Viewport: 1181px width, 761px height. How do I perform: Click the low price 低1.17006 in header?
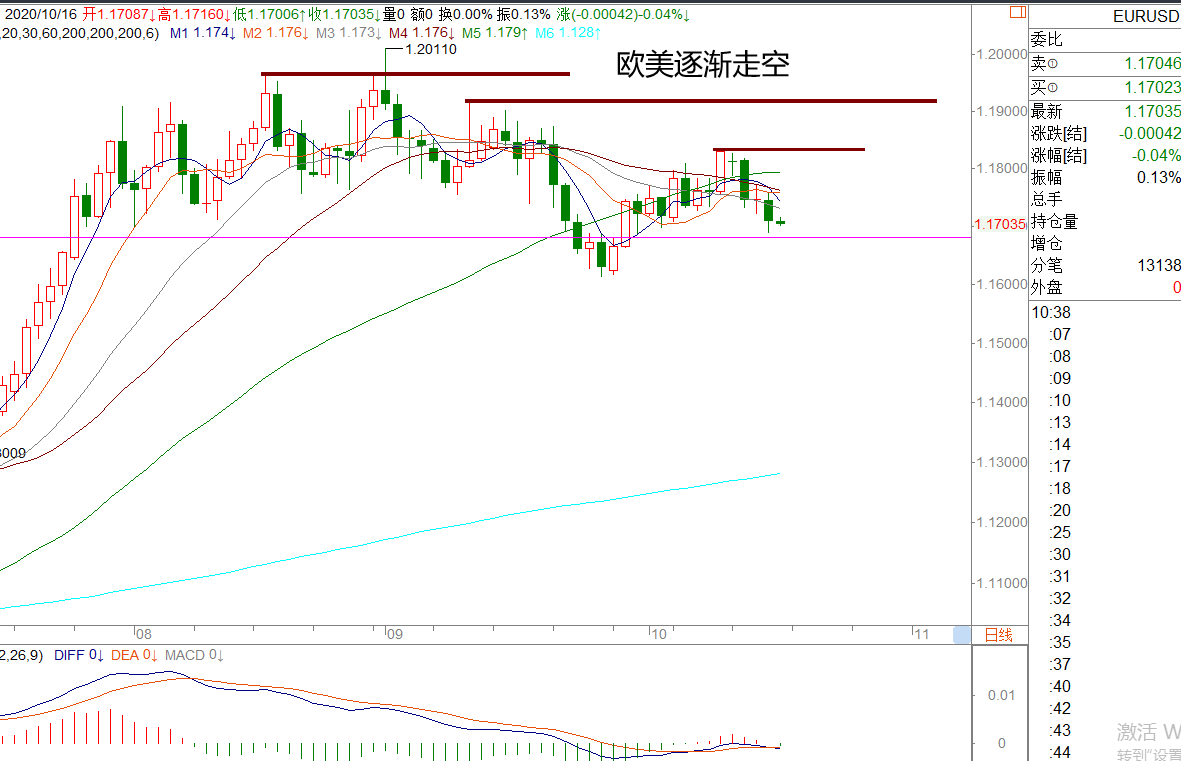tap(269, 14)
